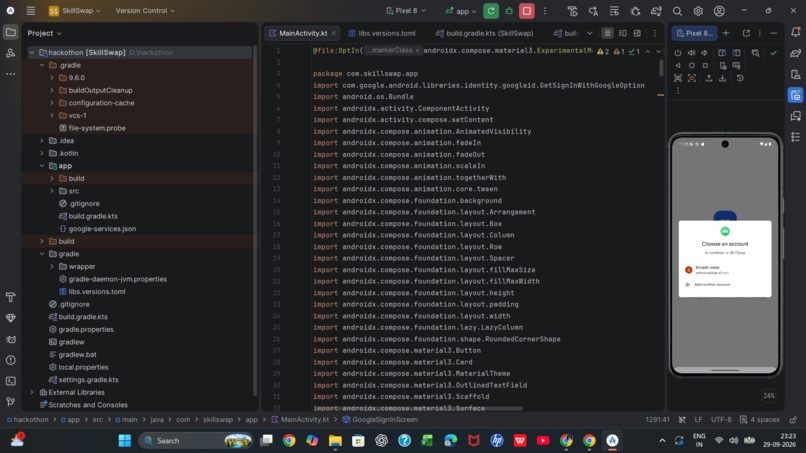Screen dimensions: 806x453
Task: Switch to libs.versions.toml tab
Action: 382,33
